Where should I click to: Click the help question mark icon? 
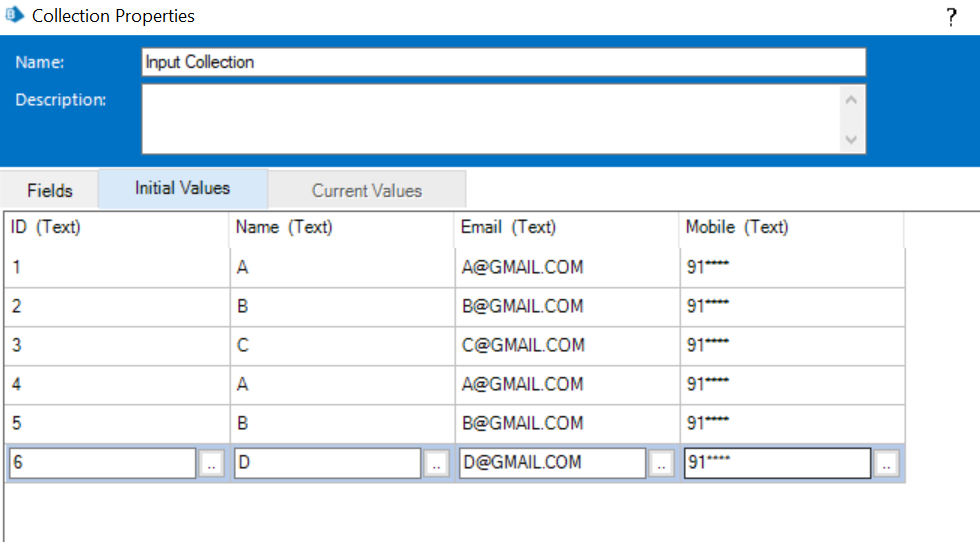click(x=951, y=17)
